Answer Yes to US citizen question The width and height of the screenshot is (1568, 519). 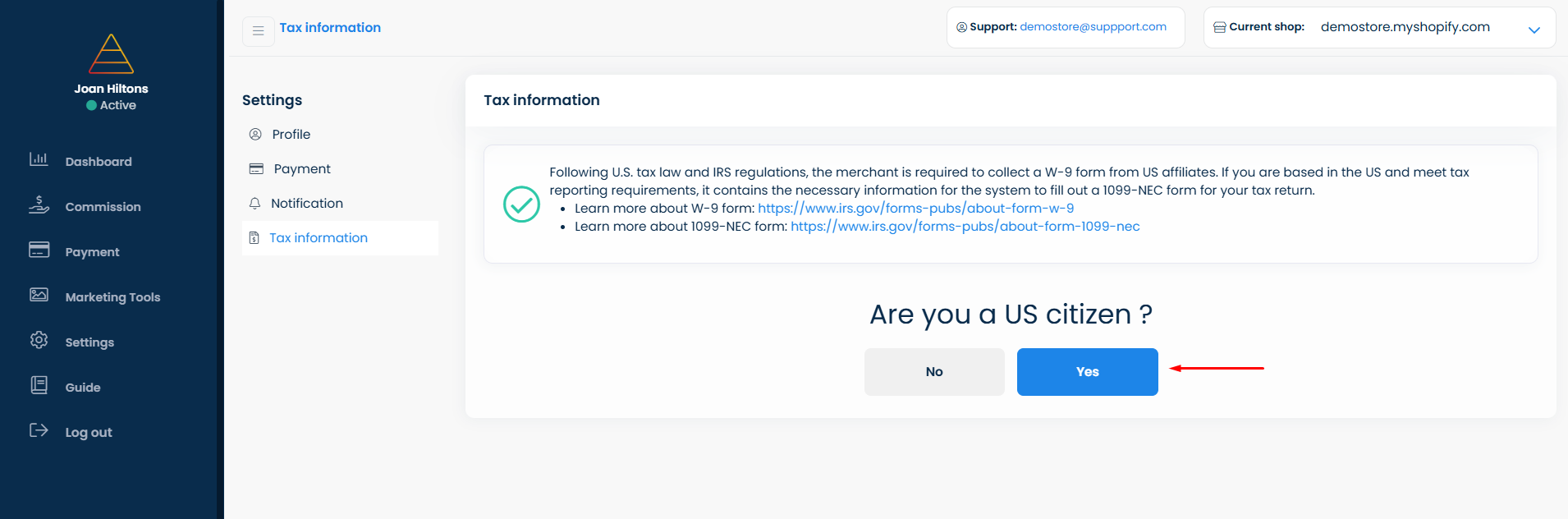(1087, 372)
